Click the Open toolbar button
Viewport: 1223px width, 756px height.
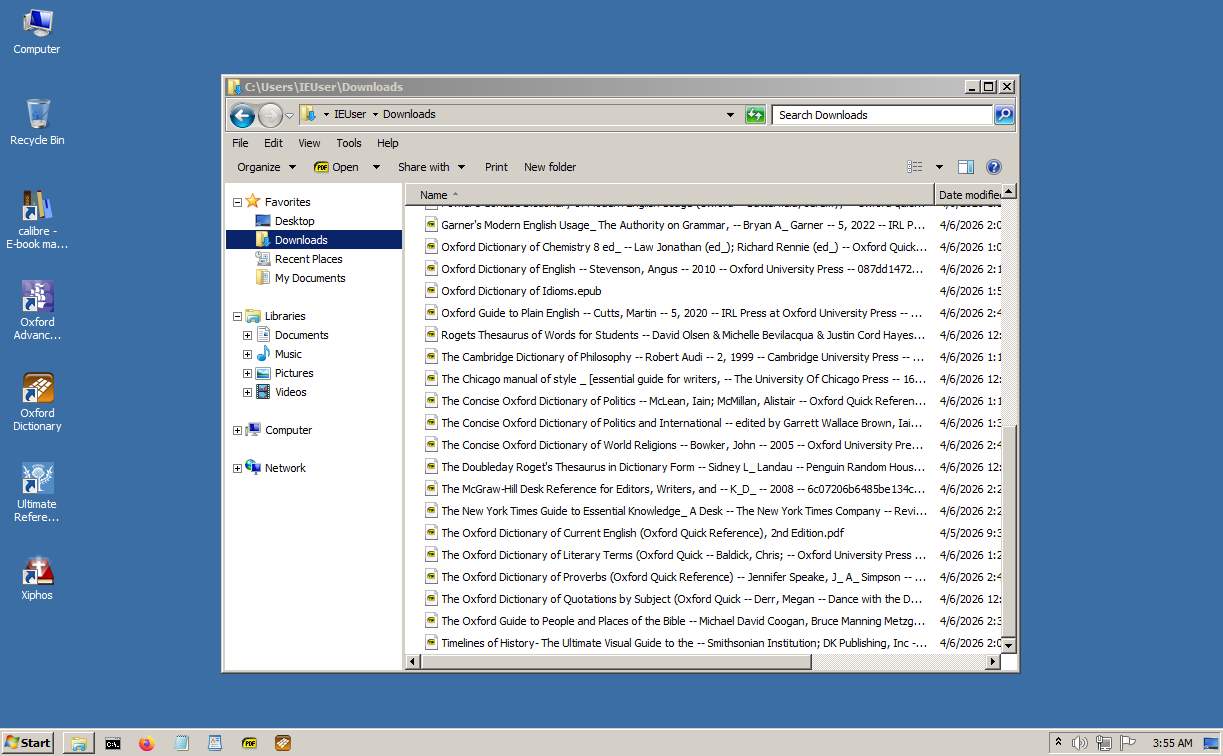[x=337, y=167]
